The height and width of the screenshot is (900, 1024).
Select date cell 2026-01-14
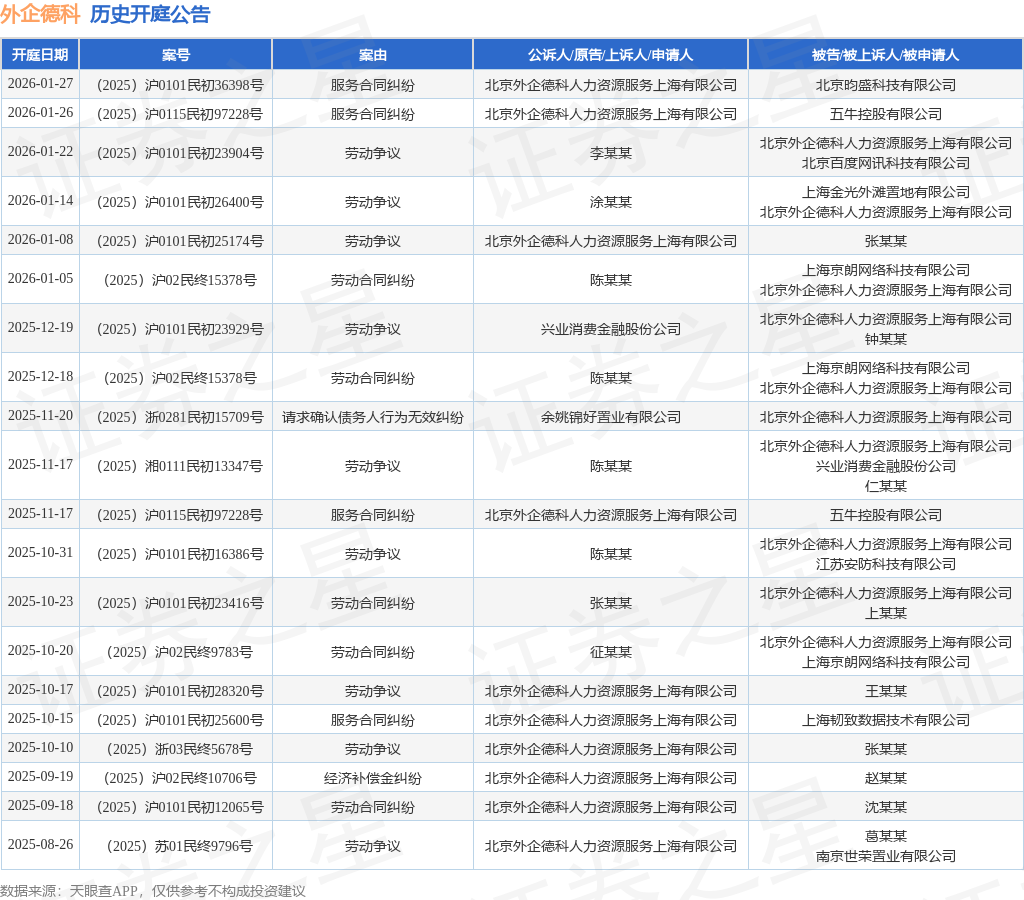pyautogui.click(x=40, y=201)
